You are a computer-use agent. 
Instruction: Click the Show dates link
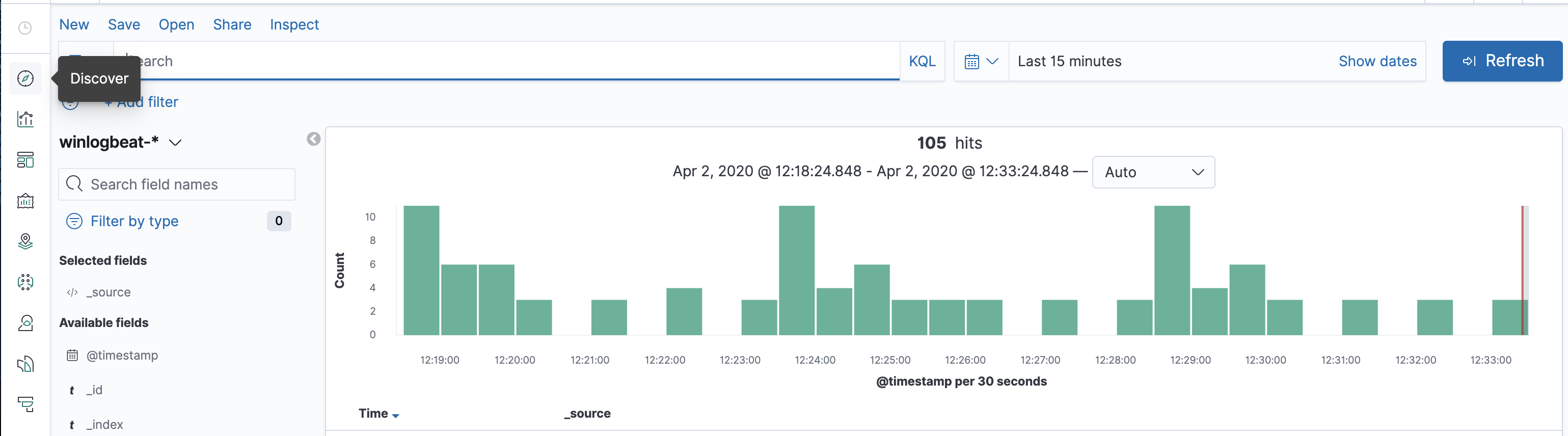click(1377, 62)
